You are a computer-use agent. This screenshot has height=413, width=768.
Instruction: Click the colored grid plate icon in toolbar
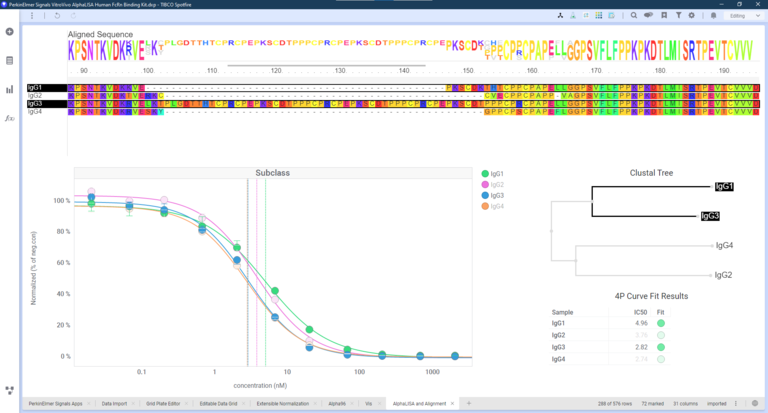(x=599, y=16)
